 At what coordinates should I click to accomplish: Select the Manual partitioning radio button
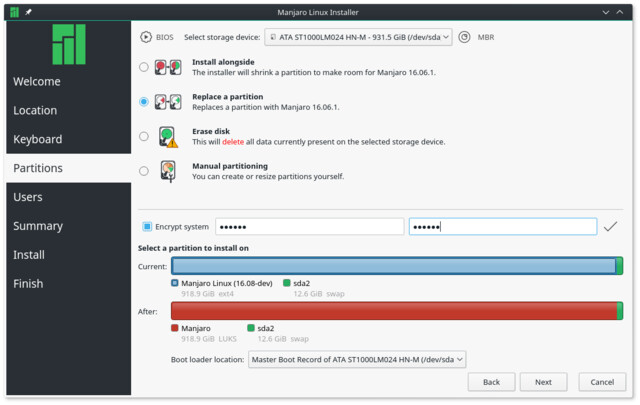[144, 171]
